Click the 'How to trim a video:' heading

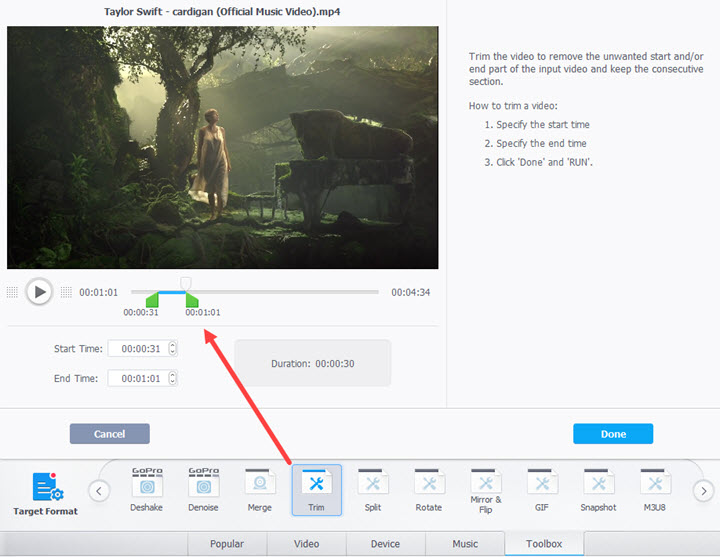pos(513,106)
